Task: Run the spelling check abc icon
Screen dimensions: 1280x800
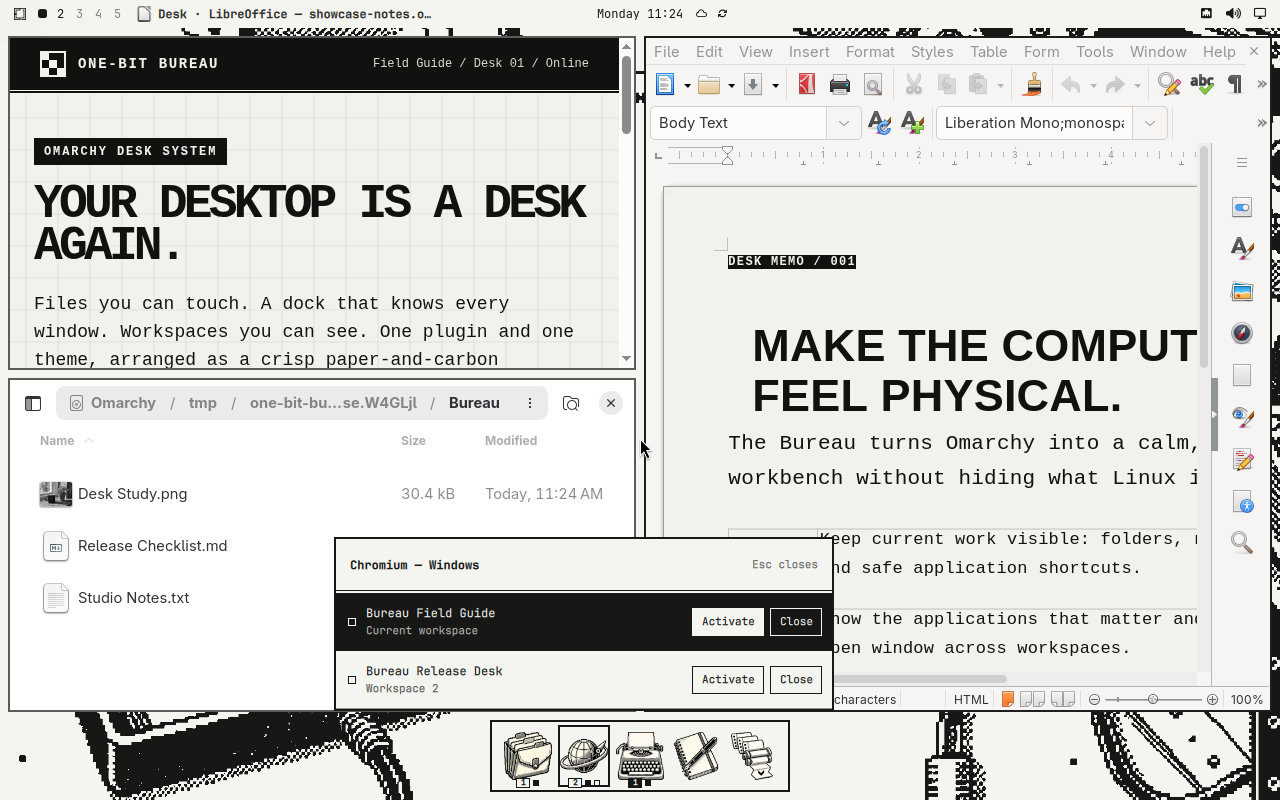Action: coord(1201,85)
